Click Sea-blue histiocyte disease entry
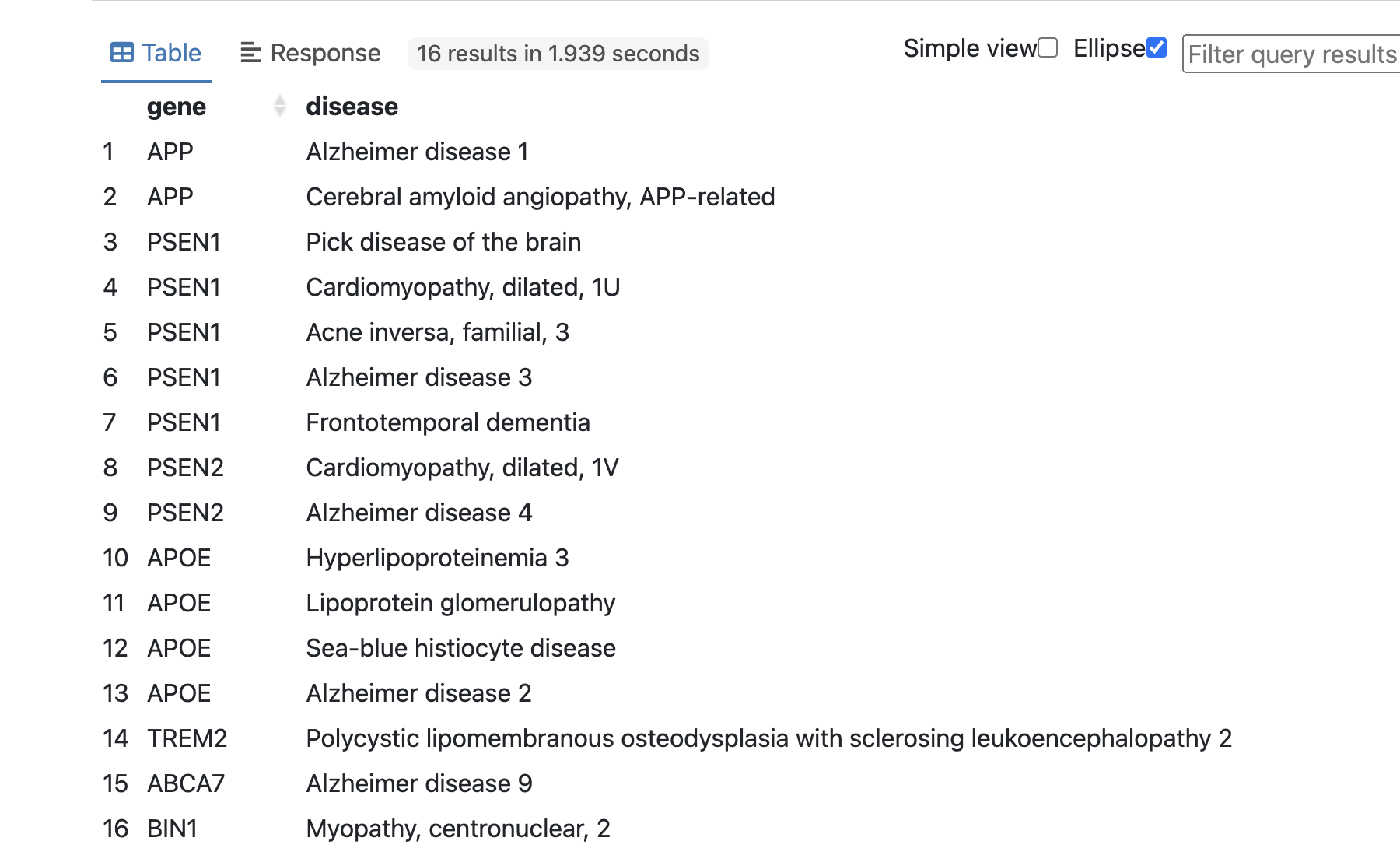Image resolution: width=1400 pixels, height=862 pixels. tap(460, 648)
